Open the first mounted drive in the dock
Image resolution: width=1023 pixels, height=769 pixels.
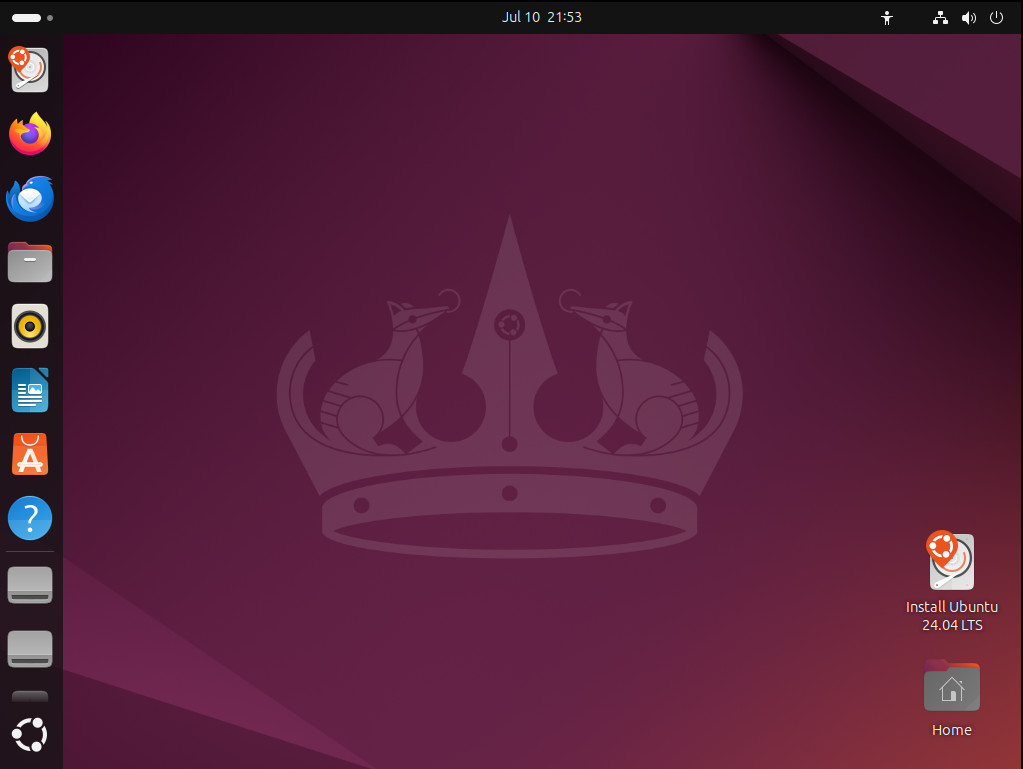(x=30, y=584)
